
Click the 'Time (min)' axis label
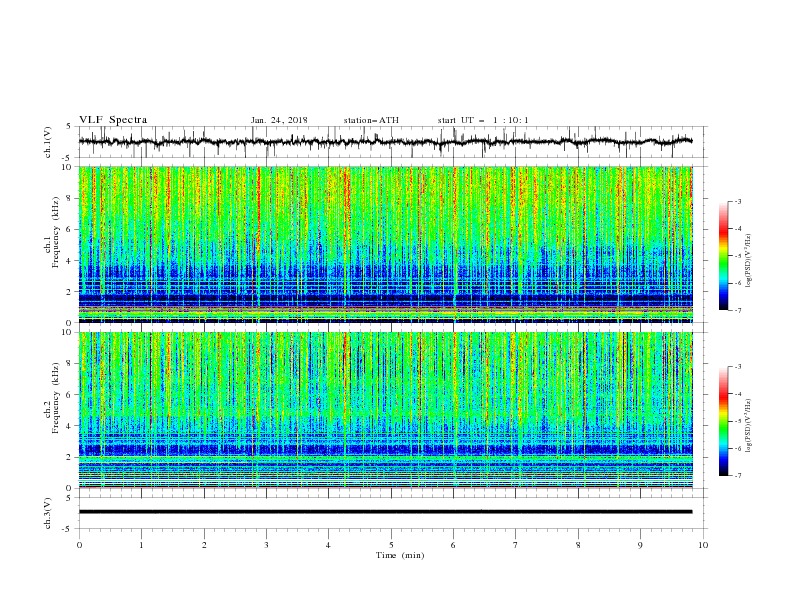400,555
